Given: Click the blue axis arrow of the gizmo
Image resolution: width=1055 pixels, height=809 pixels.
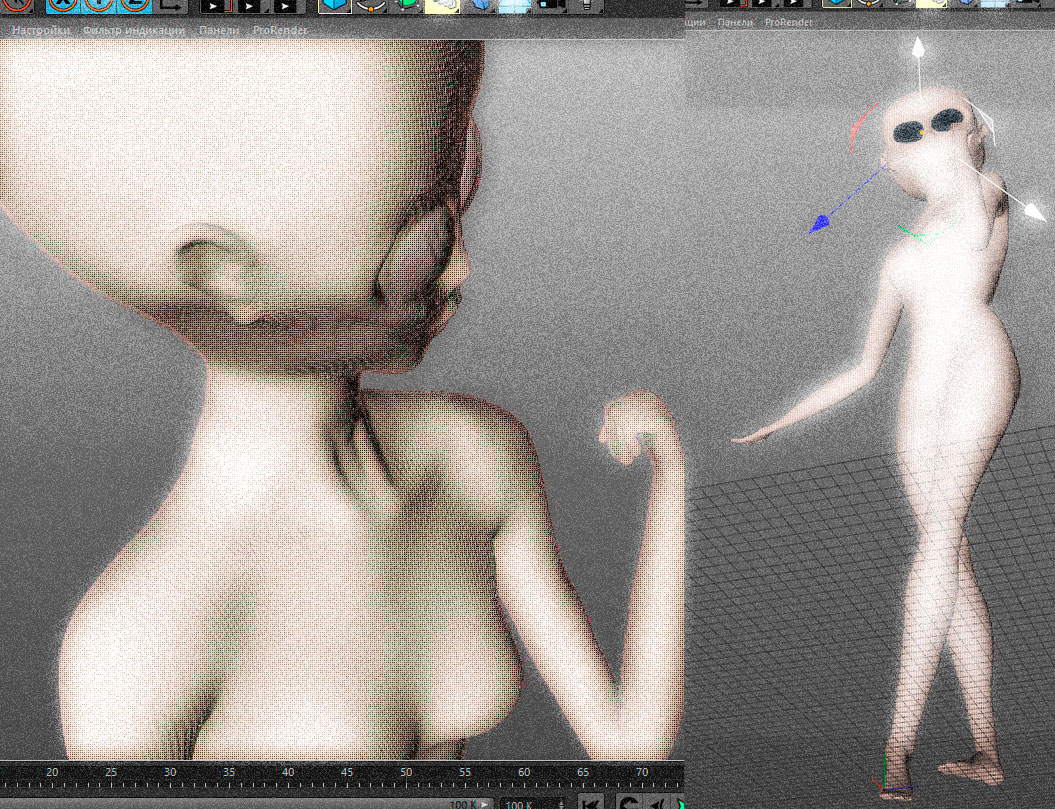Looking at the screenshot, I should click(x=820, y=225).
